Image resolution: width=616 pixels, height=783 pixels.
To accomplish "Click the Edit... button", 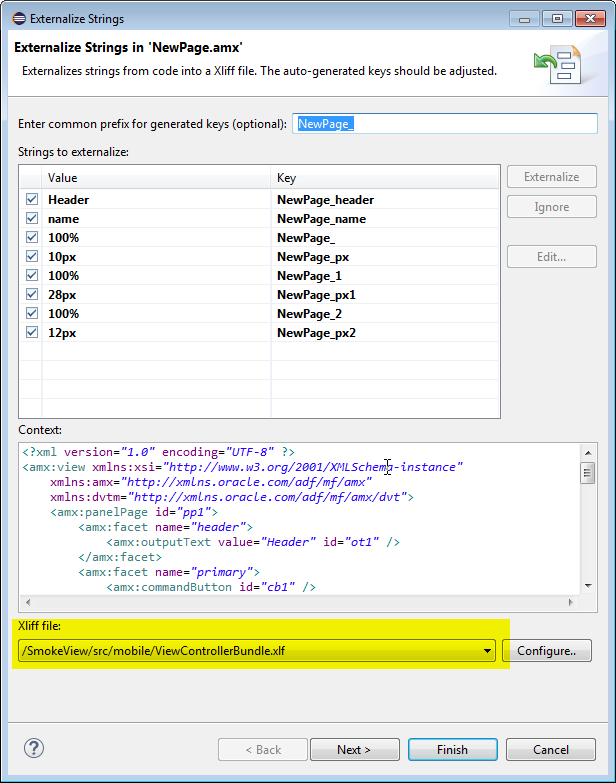I will coord(552,257).
